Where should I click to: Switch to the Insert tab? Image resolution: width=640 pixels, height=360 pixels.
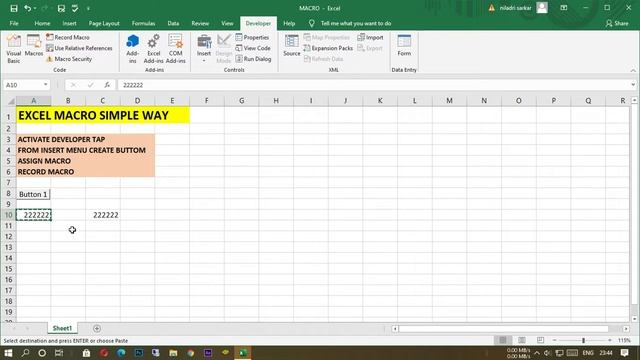[x=69, y=23]
